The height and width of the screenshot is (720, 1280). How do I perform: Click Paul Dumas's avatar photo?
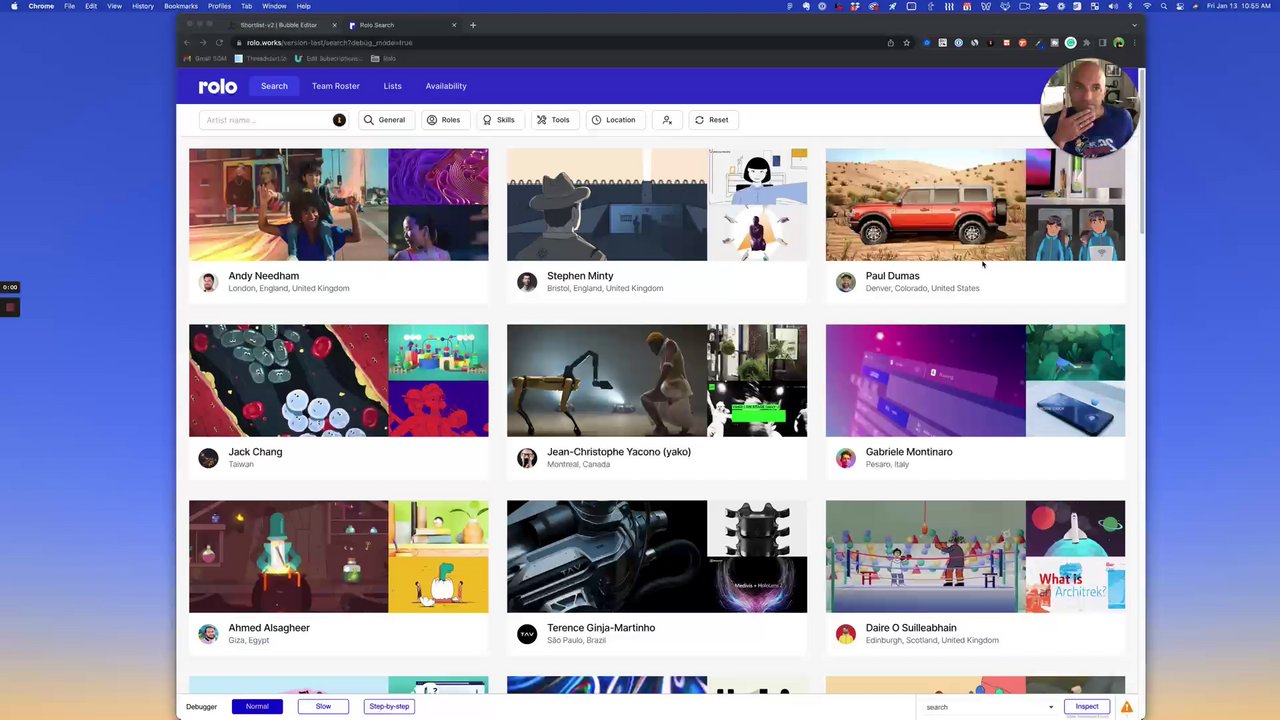pos(846,282)
